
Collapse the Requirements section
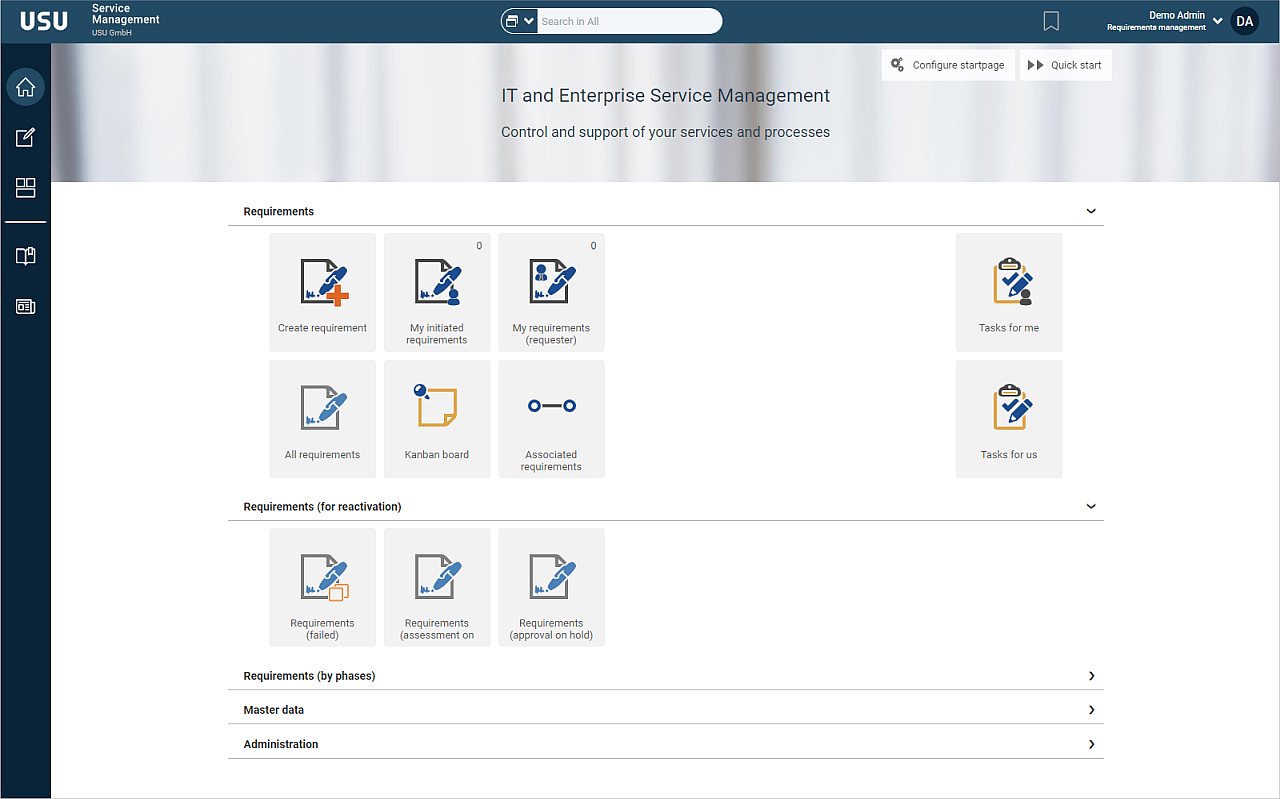(x=1091, y=212)
